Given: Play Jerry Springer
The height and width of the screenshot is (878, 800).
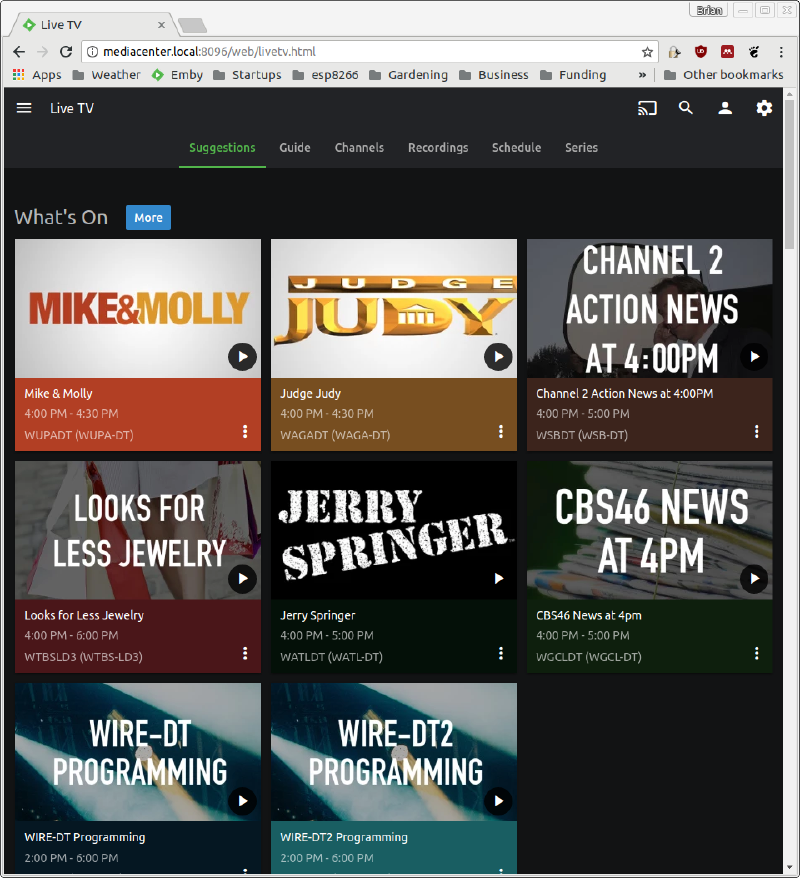Looking at the screenshot, I should click(x=498, y=578).
